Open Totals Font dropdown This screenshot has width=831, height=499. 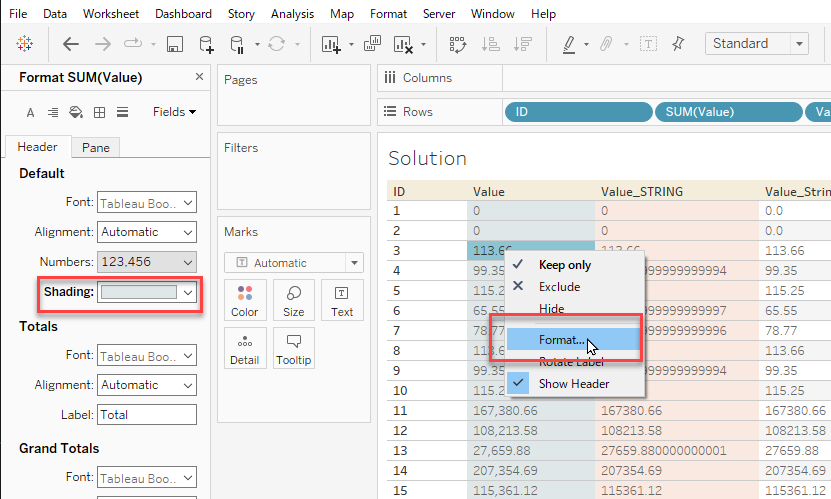coord(147,355)
